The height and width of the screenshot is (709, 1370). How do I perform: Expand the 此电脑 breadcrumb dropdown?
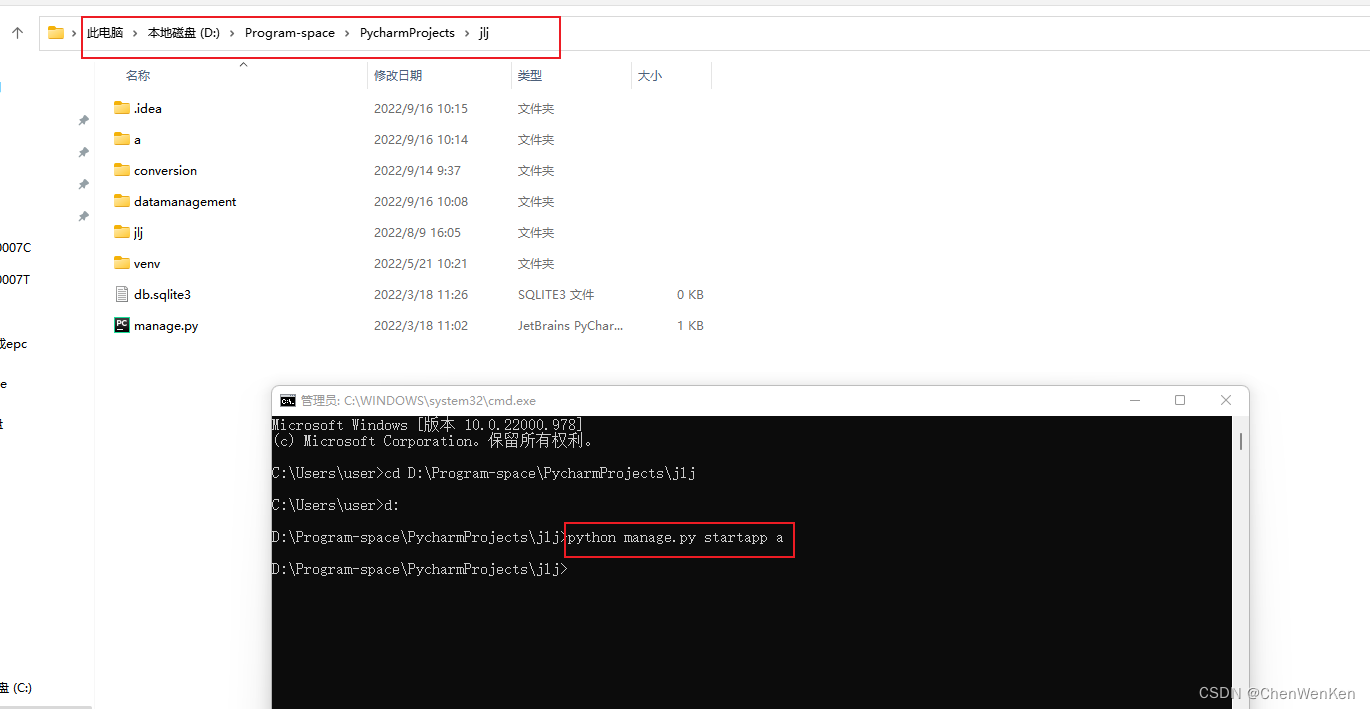135,32
